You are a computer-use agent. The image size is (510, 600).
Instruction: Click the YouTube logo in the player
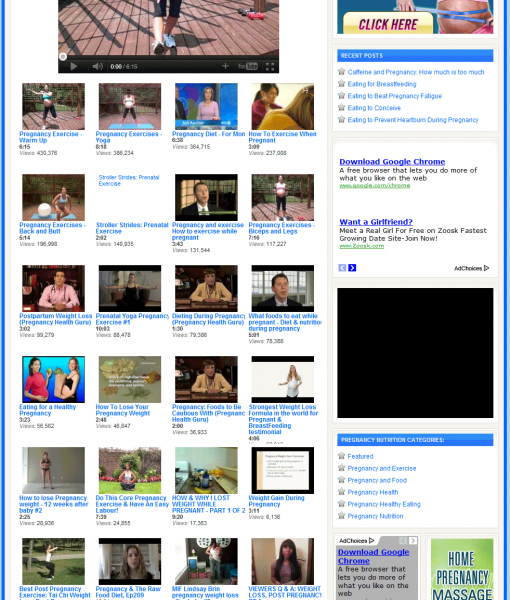[248, 67]
